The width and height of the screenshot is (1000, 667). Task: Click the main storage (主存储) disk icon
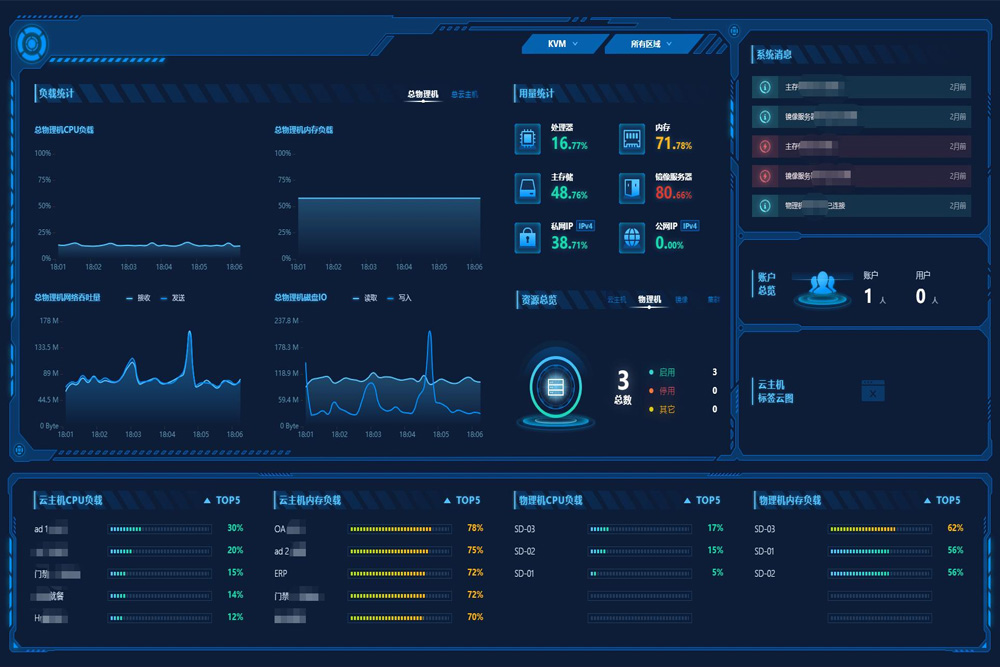point(527,187)
